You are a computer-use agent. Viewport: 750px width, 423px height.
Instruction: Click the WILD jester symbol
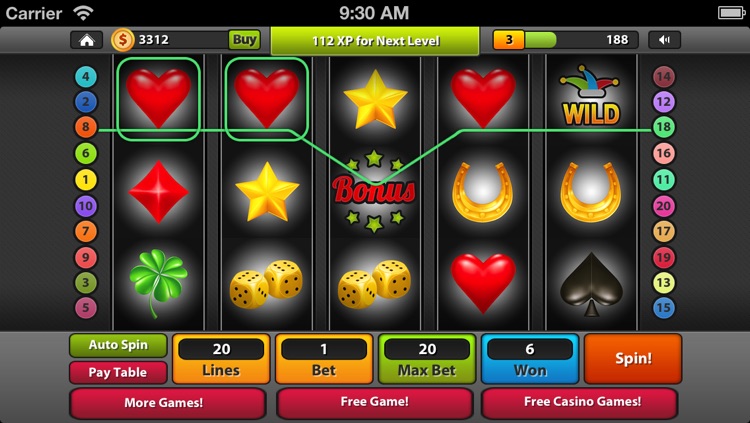pos(591,96)
